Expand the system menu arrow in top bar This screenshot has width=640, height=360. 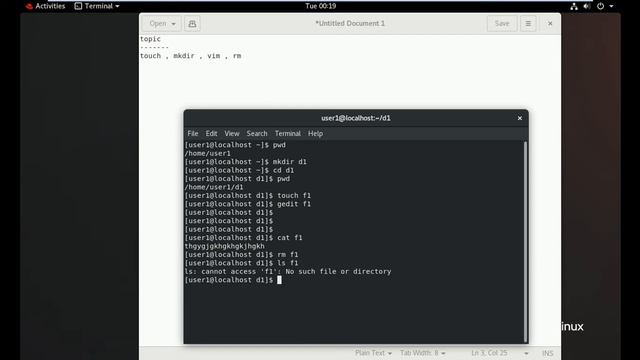point(611,6)
